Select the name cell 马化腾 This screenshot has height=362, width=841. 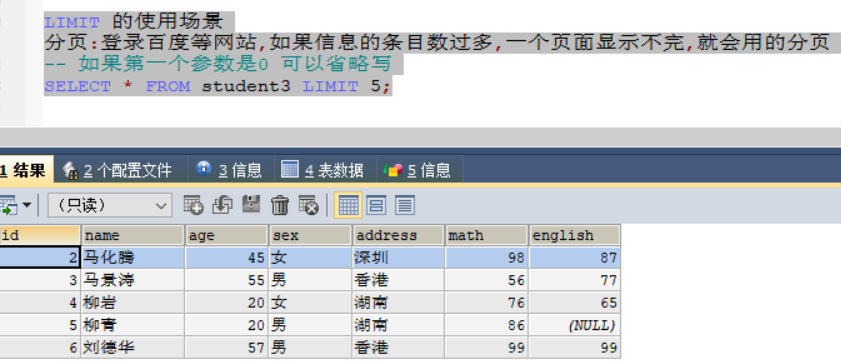tap(133, 258)
